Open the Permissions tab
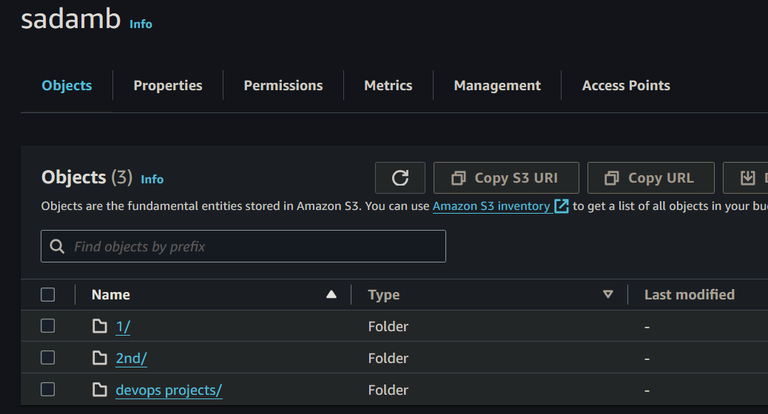The image size is (768, 414). click(x=283, y=86)
